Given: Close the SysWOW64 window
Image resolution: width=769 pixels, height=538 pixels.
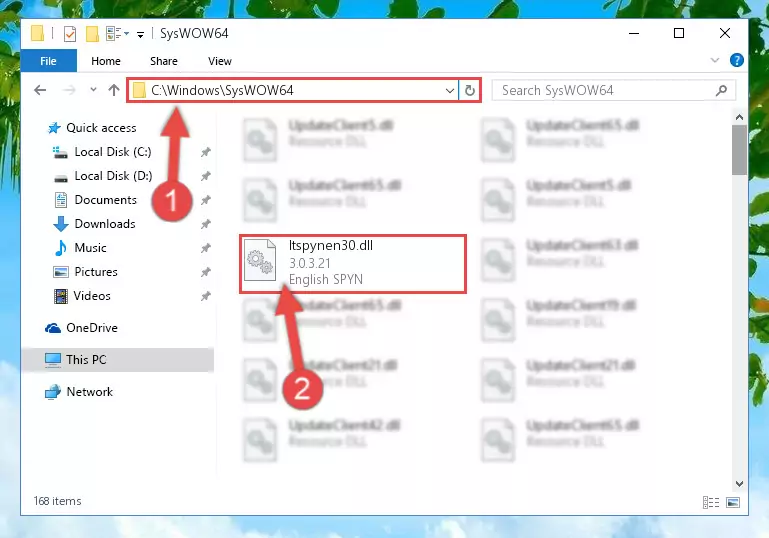Looking at the screenshot, I should click(x=724, y=33).
